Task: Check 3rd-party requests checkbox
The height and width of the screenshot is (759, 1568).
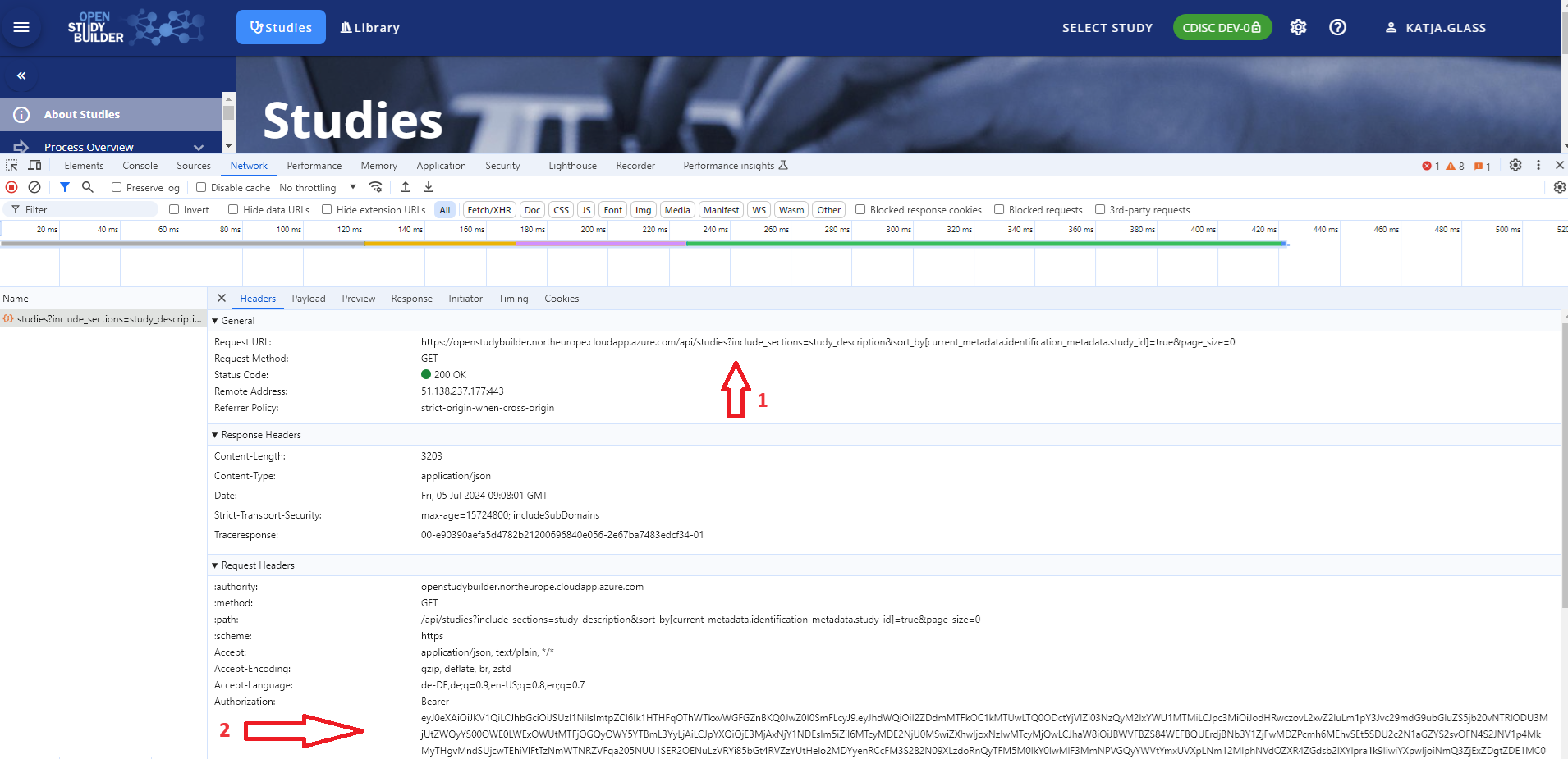Action: tap(1100, 209)
